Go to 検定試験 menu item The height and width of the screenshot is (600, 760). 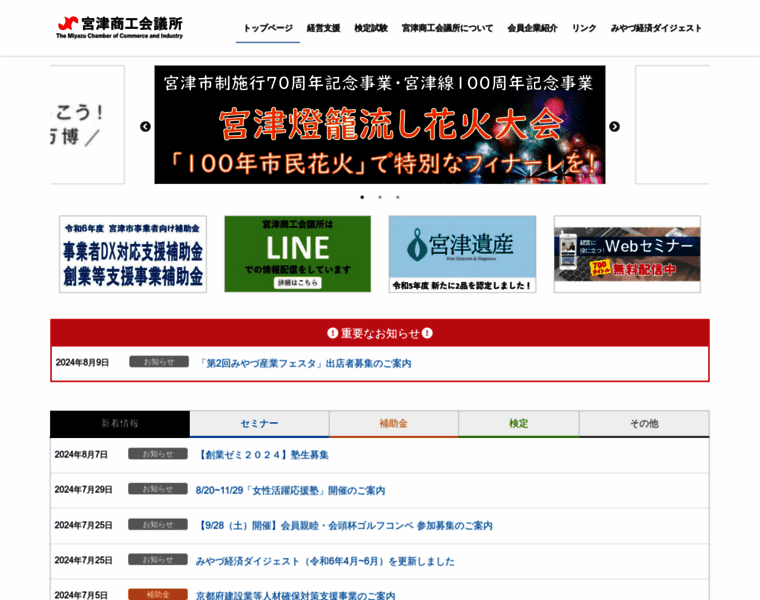[x=371, y=28]
